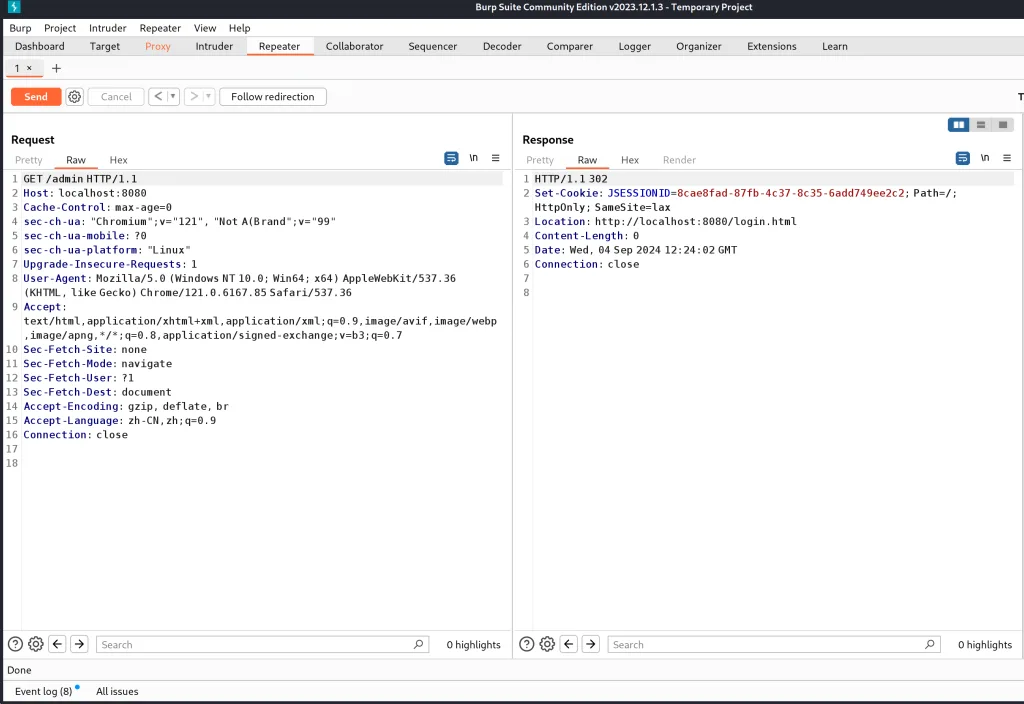1024x704 pixels.
Task: Select the Request Pretty view tab
Action: (x=29, y=160)
